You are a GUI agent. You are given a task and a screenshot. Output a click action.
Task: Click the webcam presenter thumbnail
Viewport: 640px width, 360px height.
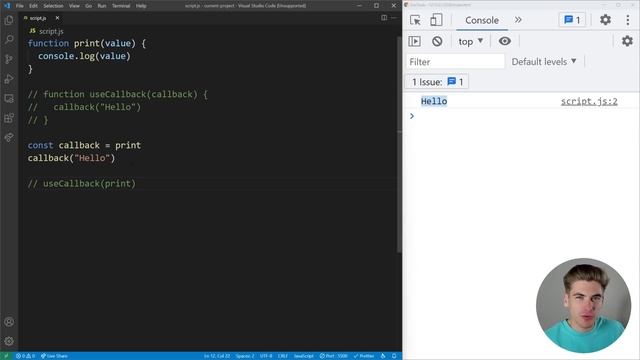pyautogui.click(x=583, y=305)
